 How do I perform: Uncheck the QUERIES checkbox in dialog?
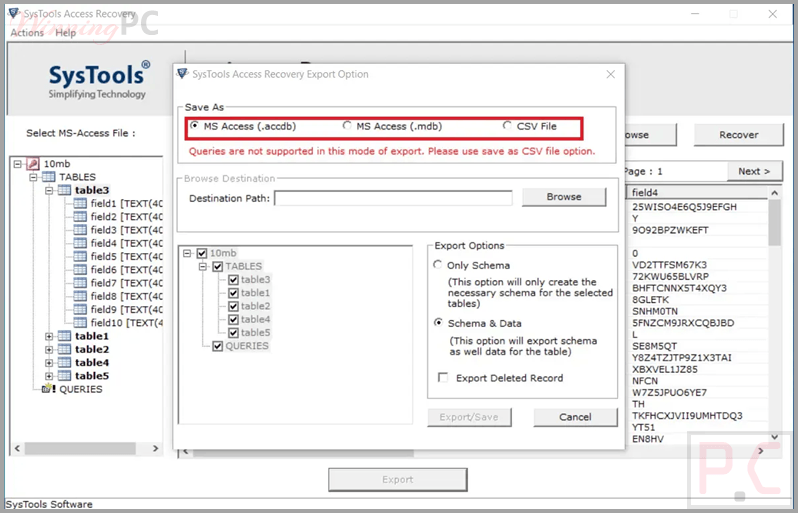(x=218, y=346)
